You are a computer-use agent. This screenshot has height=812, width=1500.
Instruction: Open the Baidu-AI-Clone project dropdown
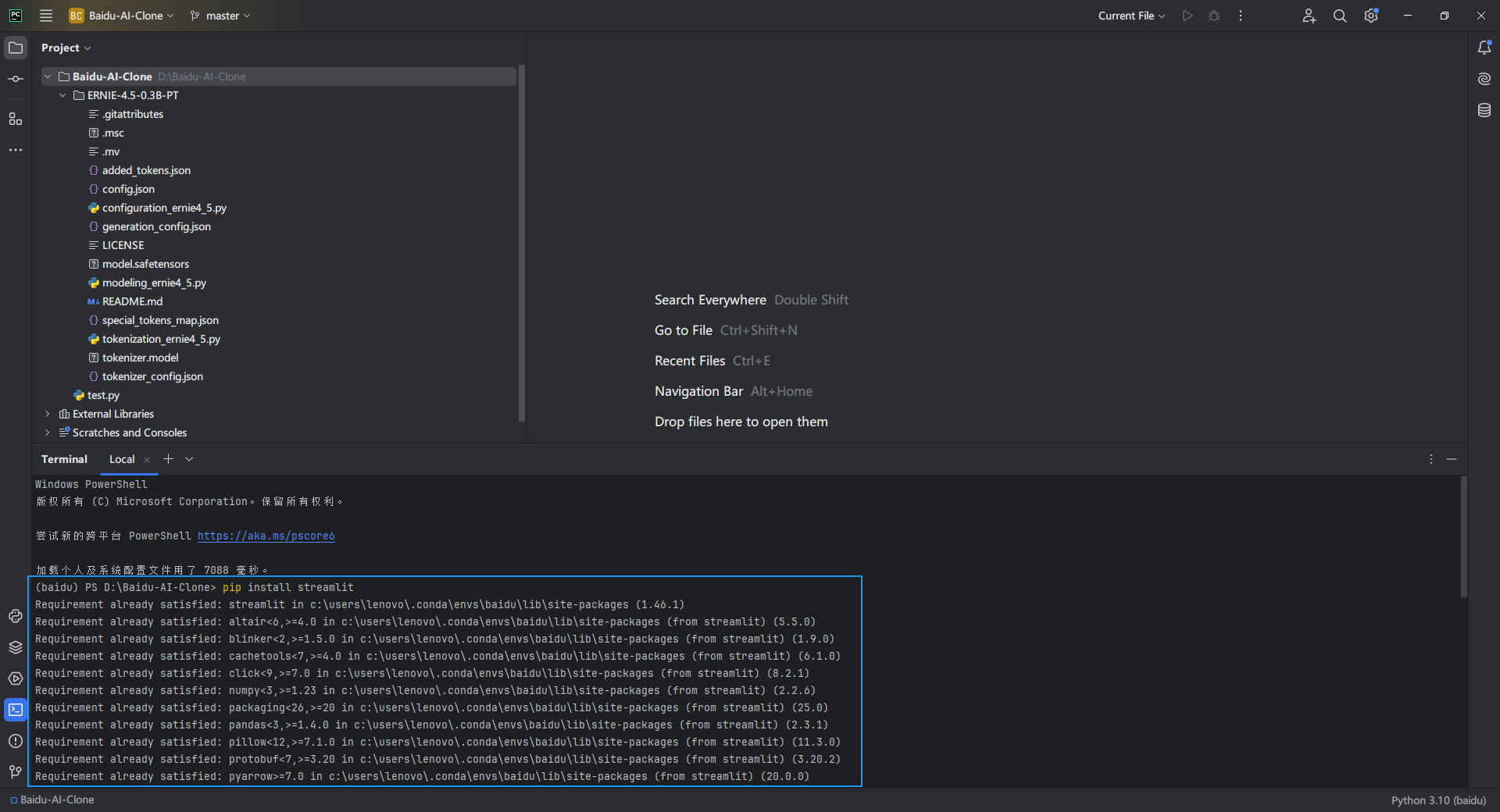pyautogui.click(x=122, y=16)
